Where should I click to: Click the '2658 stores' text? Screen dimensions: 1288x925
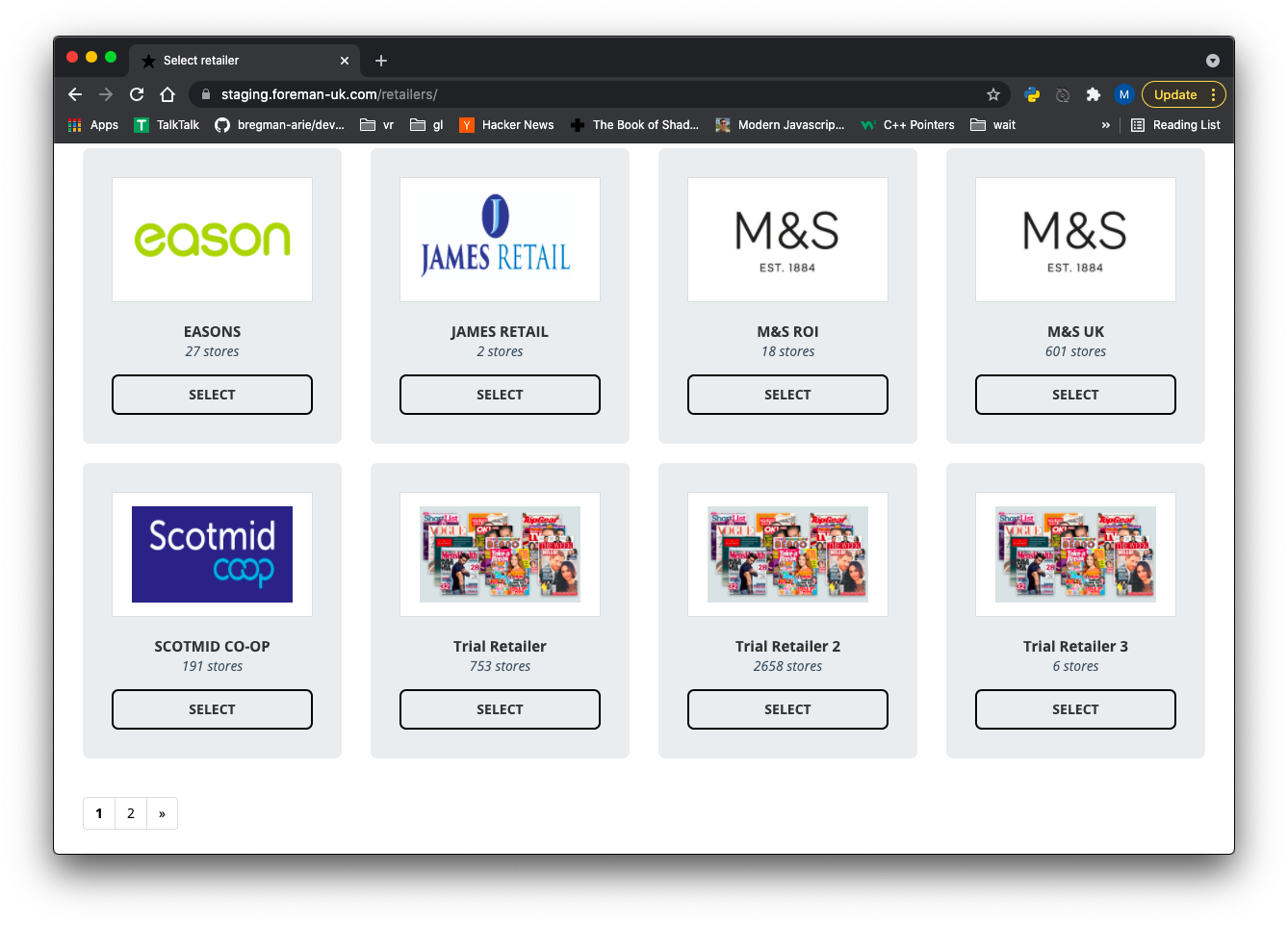click(x=787, y=666)
